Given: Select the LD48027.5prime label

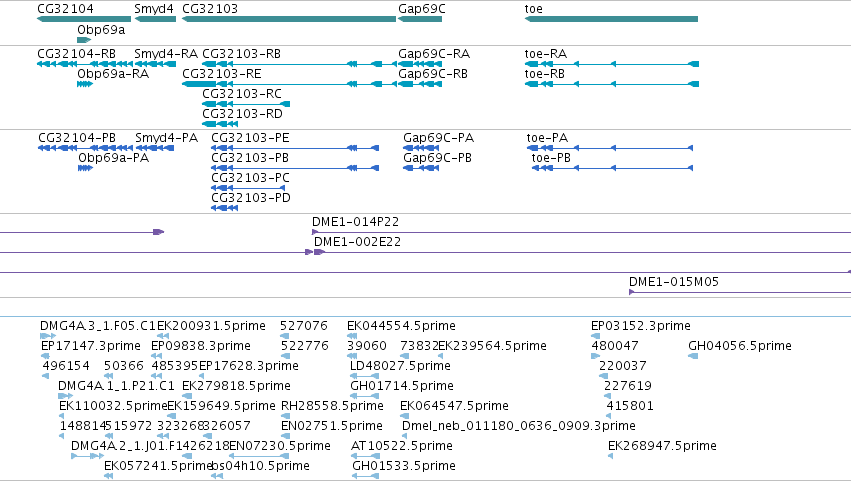Looking at the screenshot, I should coord(401,366).
